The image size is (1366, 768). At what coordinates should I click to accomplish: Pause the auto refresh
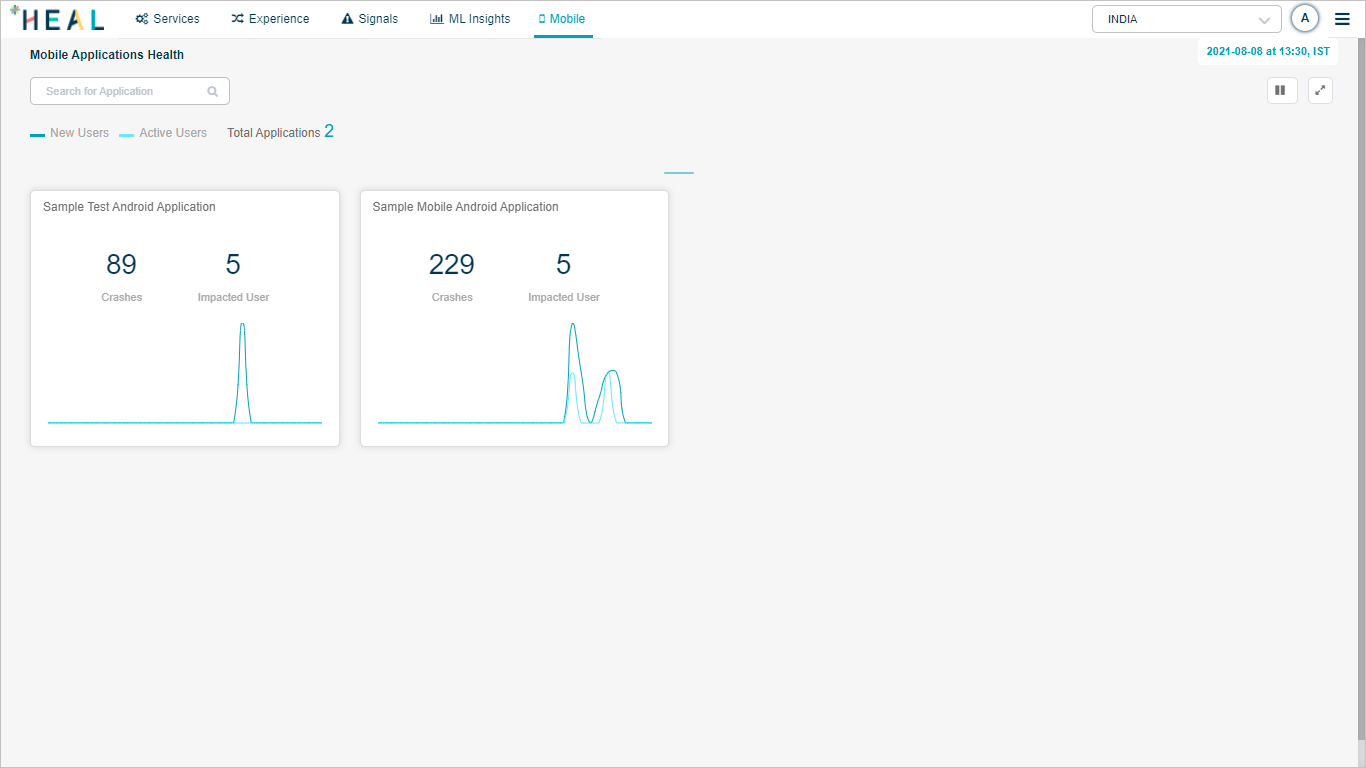tap(1282, 91)
